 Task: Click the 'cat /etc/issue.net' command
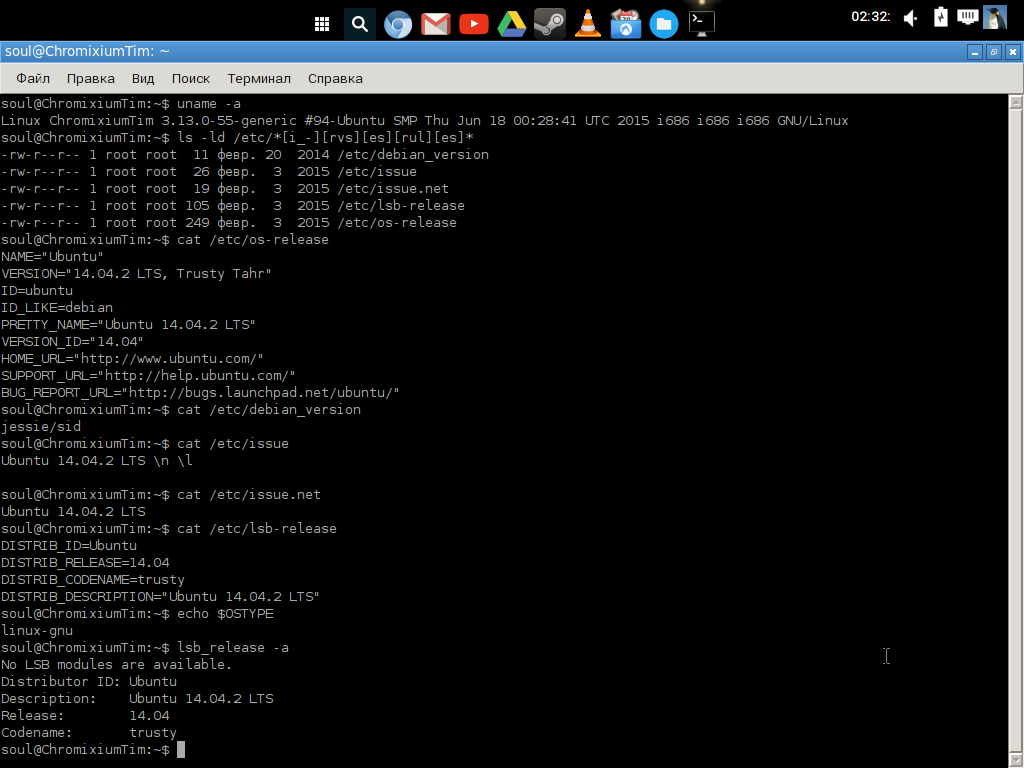point(249,494)
